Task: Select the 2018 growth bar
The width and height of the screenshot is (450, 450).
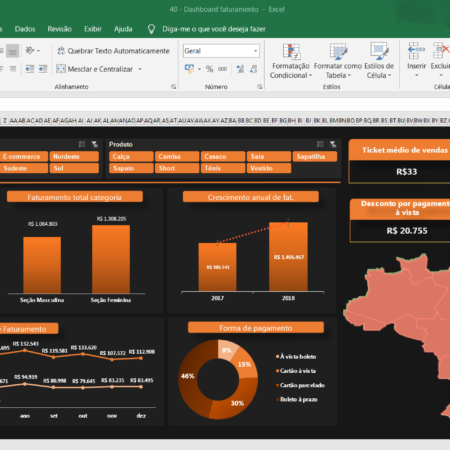Action: point(288,257)
